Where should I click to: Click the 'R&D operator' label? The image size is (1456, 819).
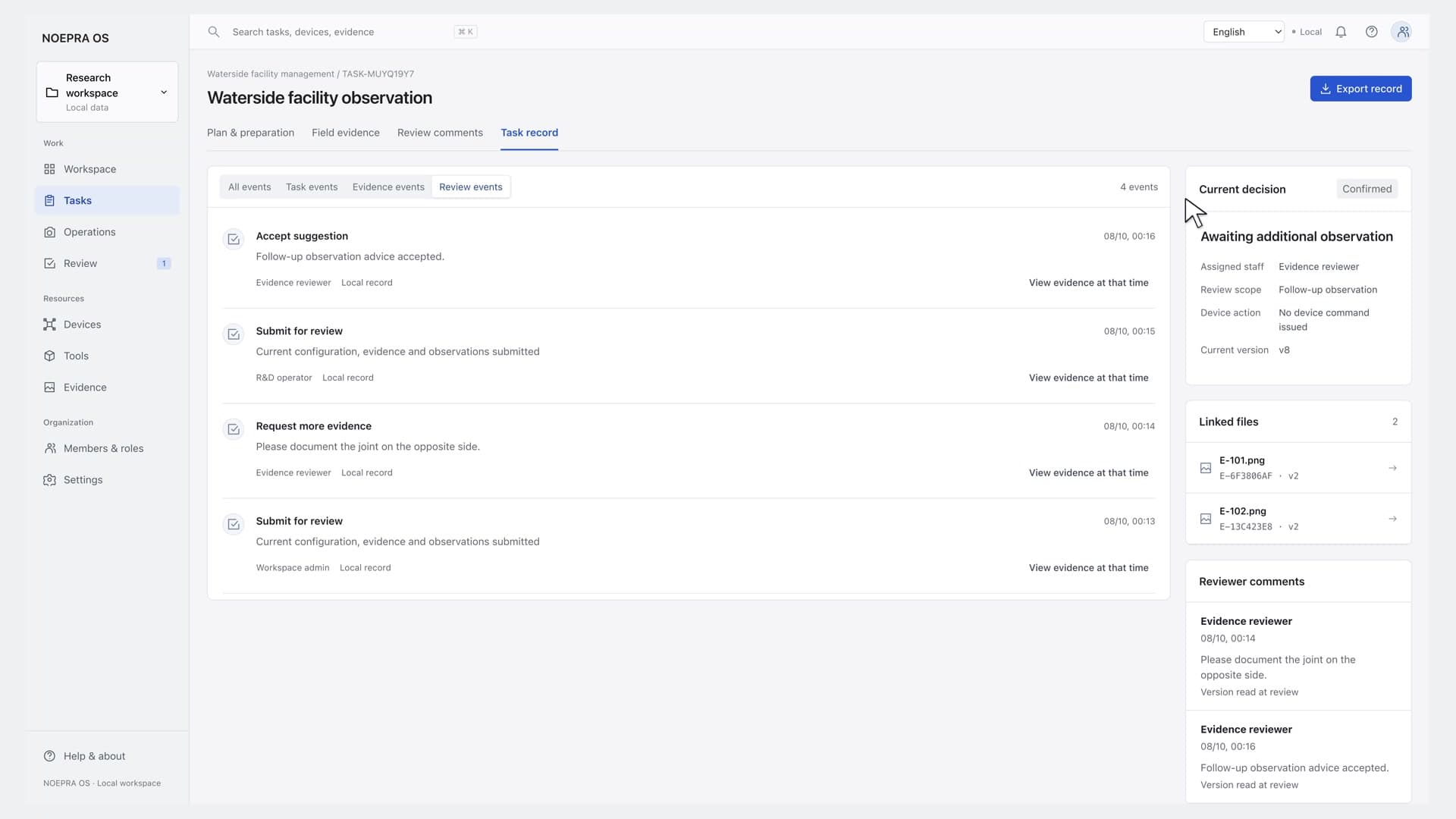pos(284,378)
